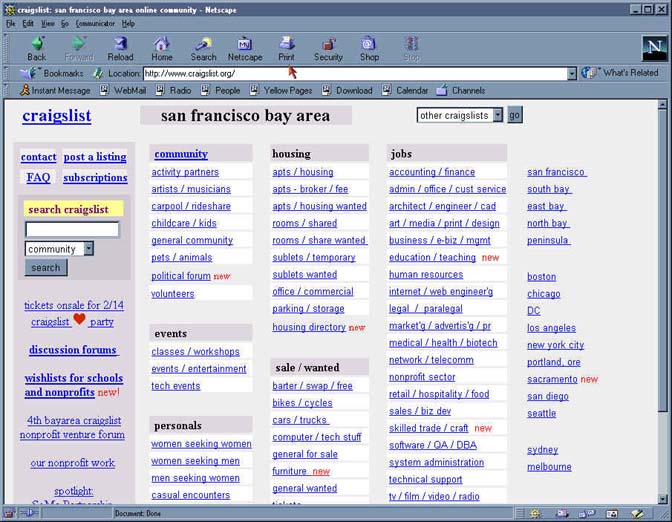The height and width of the screenshot is (522, 672).
Task: Open the Communicator menu
Action: 95,24
